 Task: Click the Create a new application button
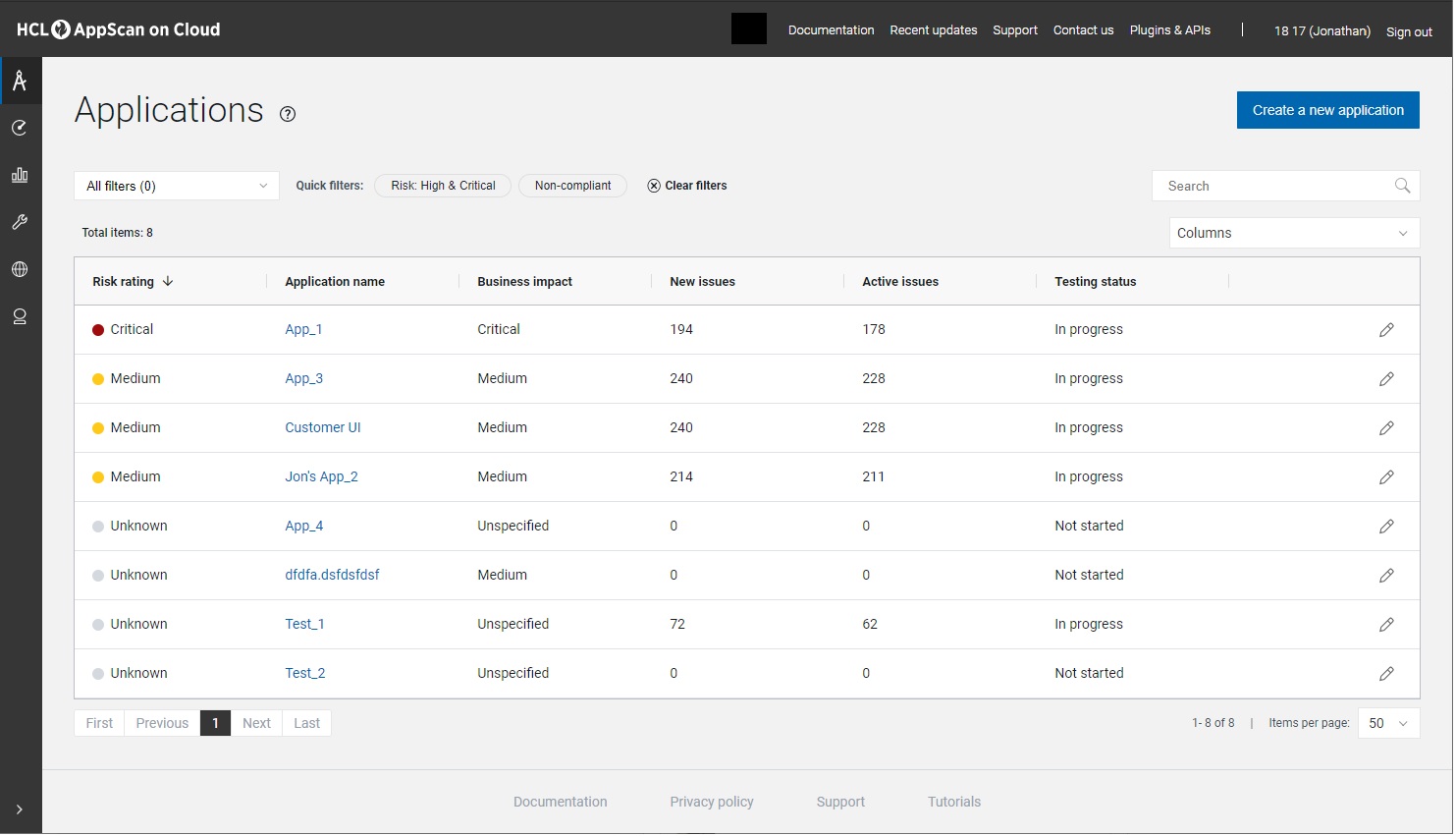(1327, 111)
